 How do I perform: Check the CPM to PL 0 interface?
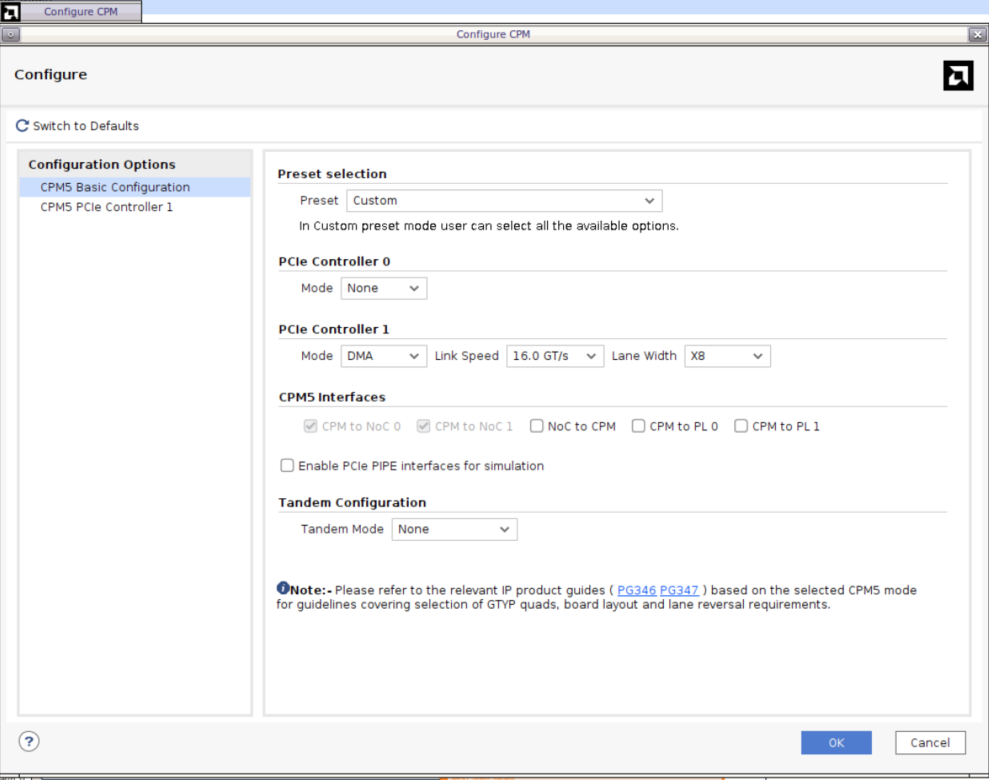click(x=638, y=425)
